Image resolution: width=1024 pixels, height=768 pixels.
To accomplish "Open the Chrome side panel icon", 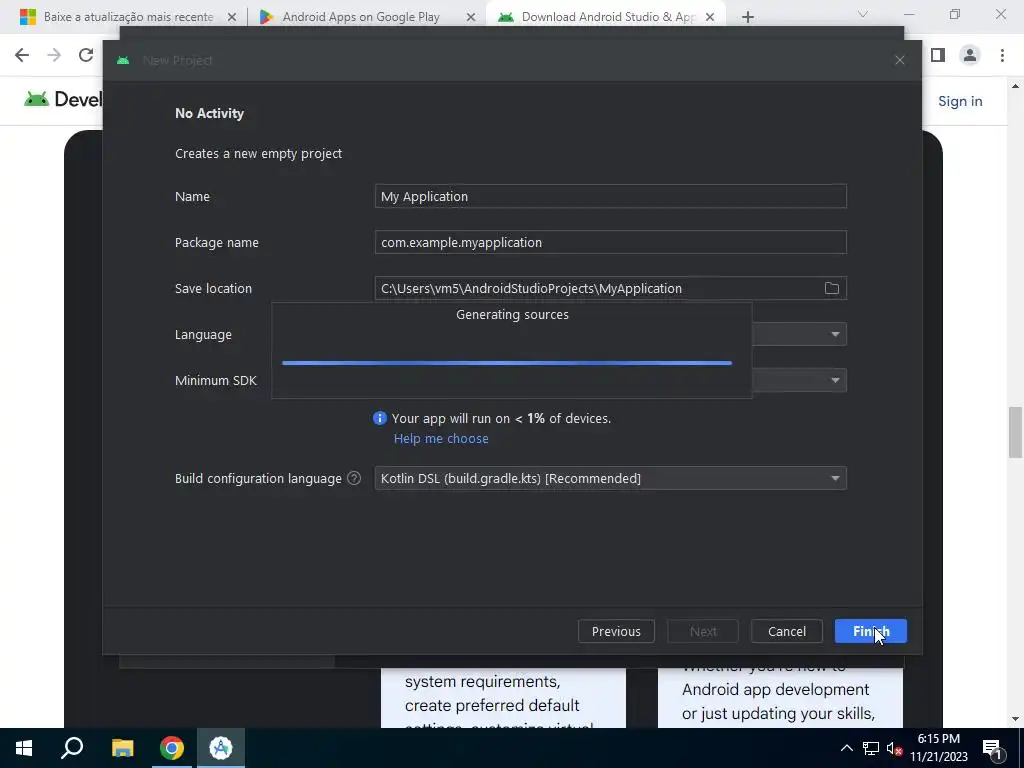I will tap(938, 55).
